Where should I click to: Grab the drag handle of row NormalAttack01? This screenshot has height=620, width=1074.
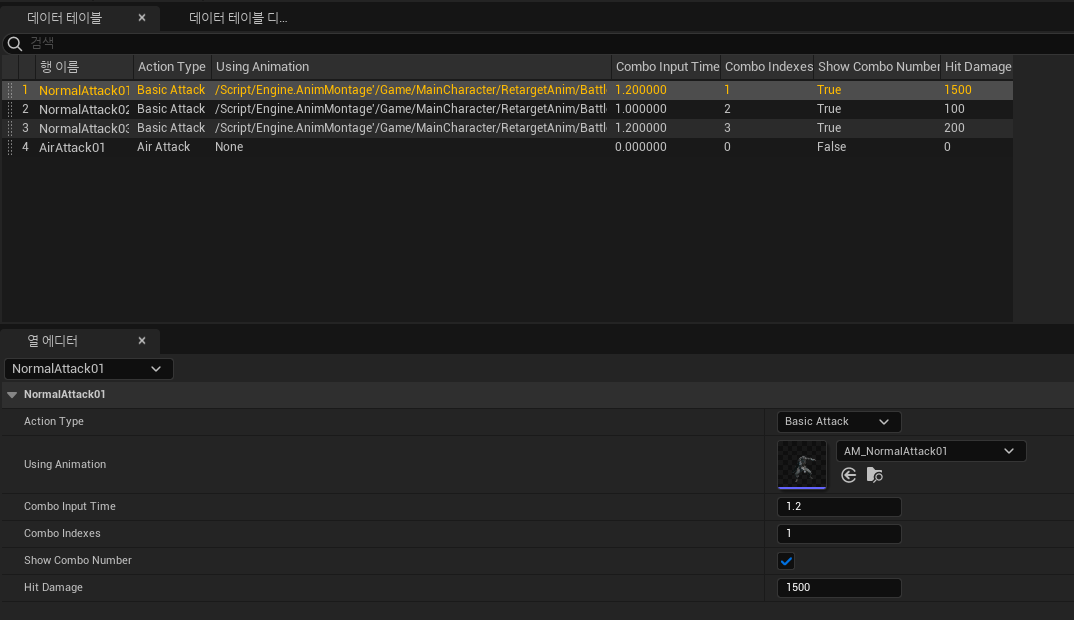pos(10,90)
